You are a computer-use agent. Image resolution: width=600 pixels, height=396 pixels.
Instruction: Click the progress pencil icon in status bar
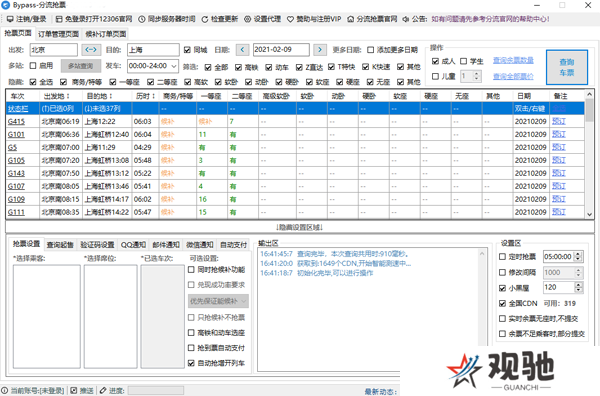click(103, 391)
